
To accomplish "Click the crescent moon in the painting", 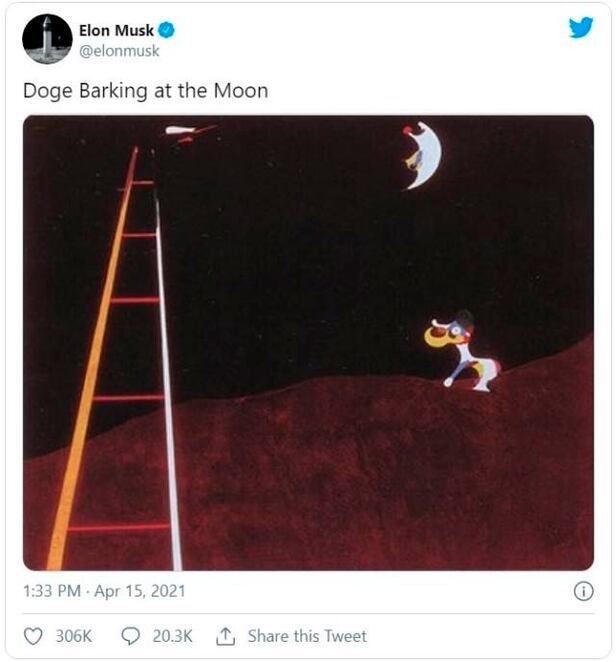I will click(x=426, y=155).
